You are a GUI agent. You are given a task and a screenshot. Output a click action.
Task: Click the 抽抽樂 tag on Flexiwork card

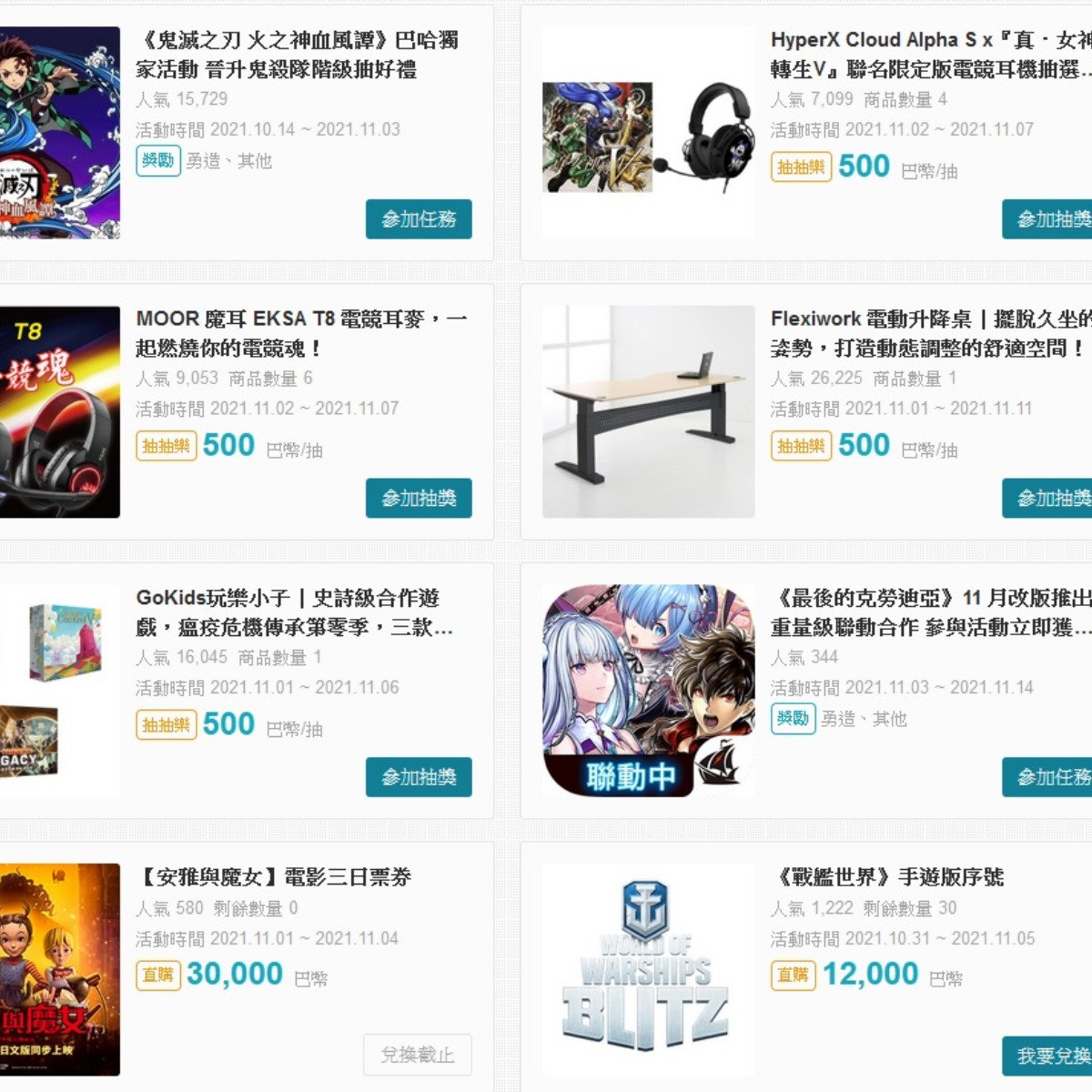pos(801,446)
